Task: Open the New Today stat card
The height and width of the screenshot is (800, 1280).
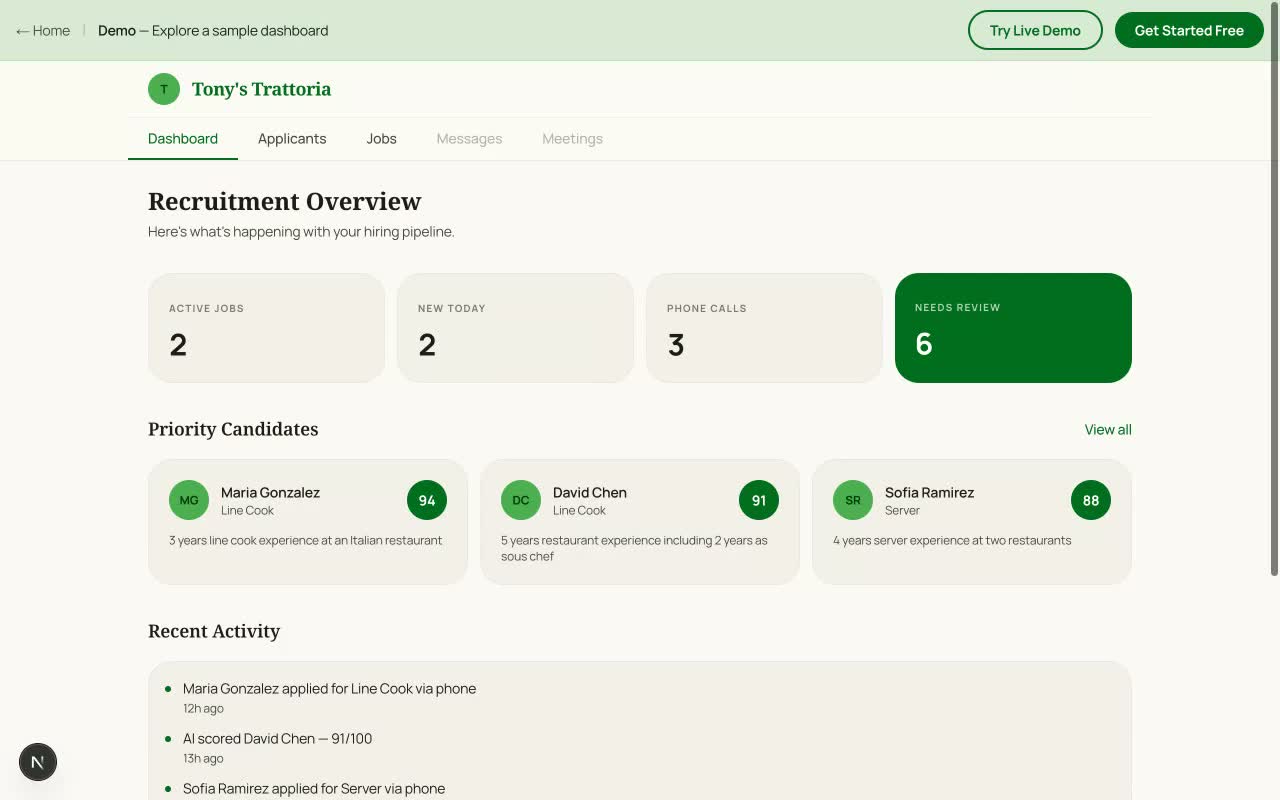Action: point(515,328)
